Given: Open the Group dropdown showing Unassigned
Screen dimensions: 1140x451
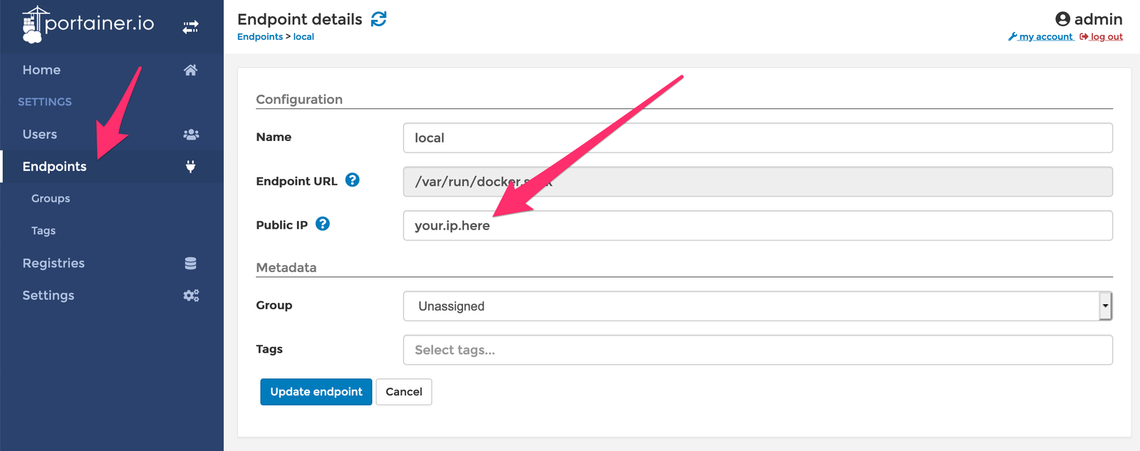Looking at the screenshot, I should (758, 306).
